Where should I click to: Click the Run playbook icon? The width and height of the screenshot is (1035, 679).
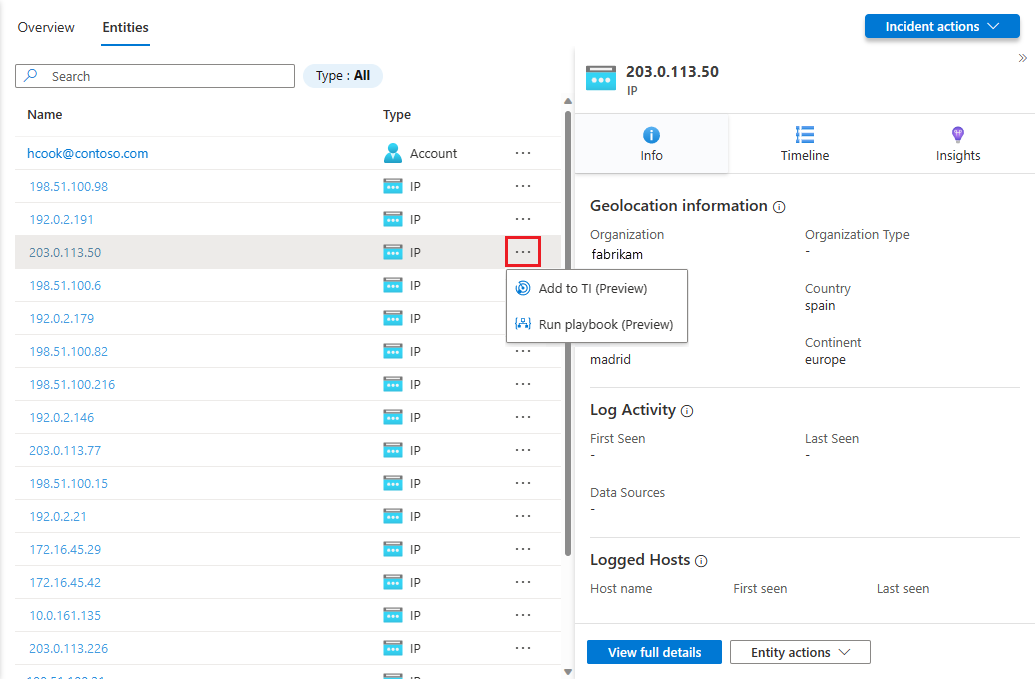coord(524,324)
